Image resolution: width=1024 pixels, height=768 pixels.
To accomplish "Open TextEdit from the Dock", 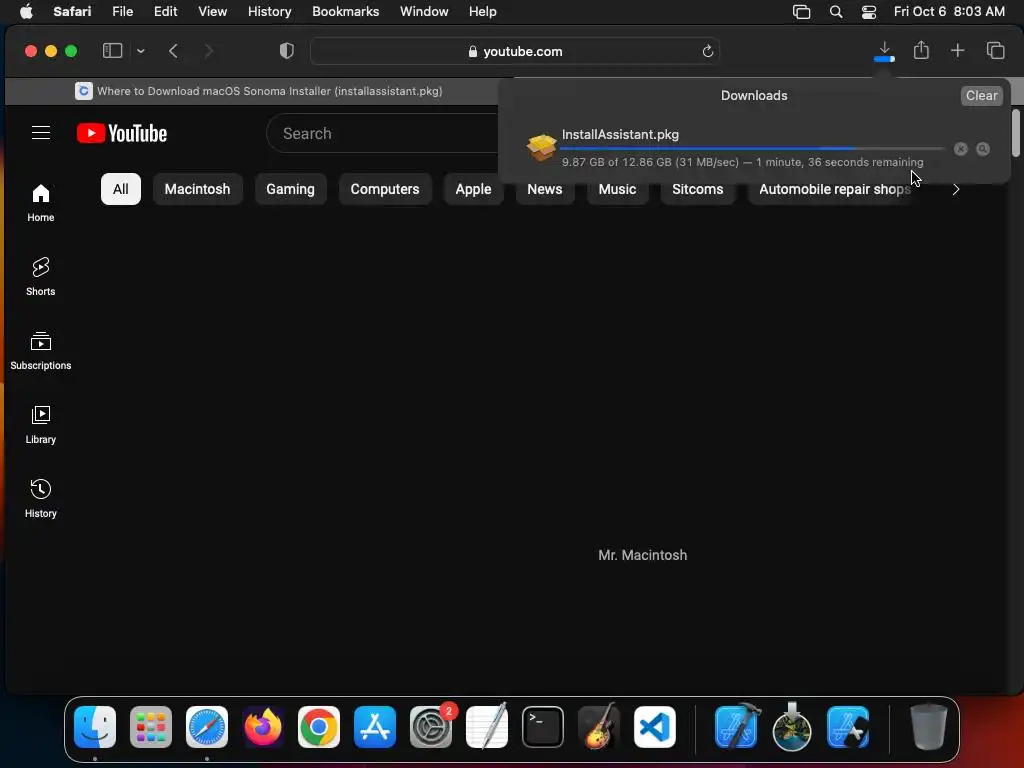I will click(487, 727).
